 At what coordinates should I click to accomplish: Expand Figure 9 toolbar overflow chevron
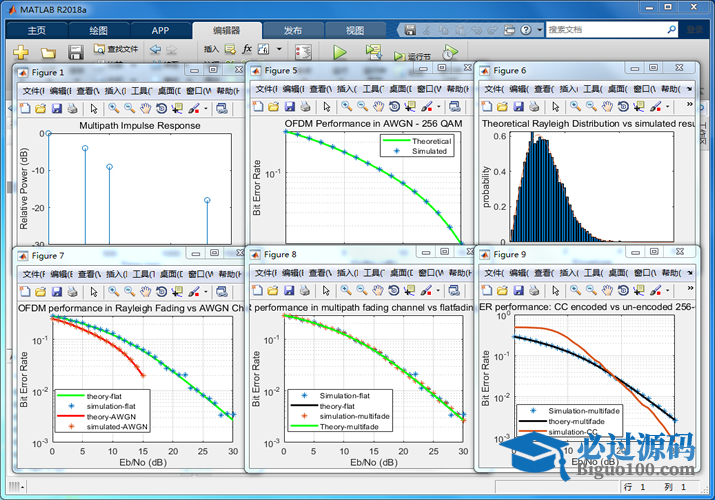[689, 288]
